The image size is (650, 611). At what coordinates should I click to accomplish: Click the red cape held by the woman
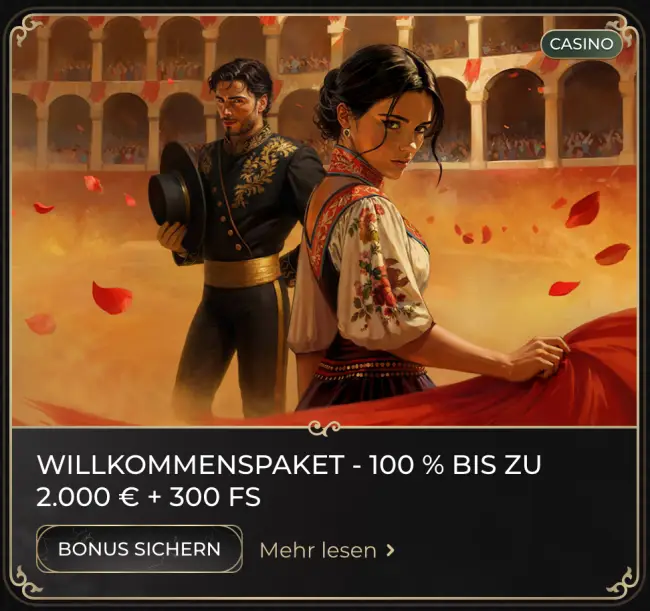tap(539, 379)
